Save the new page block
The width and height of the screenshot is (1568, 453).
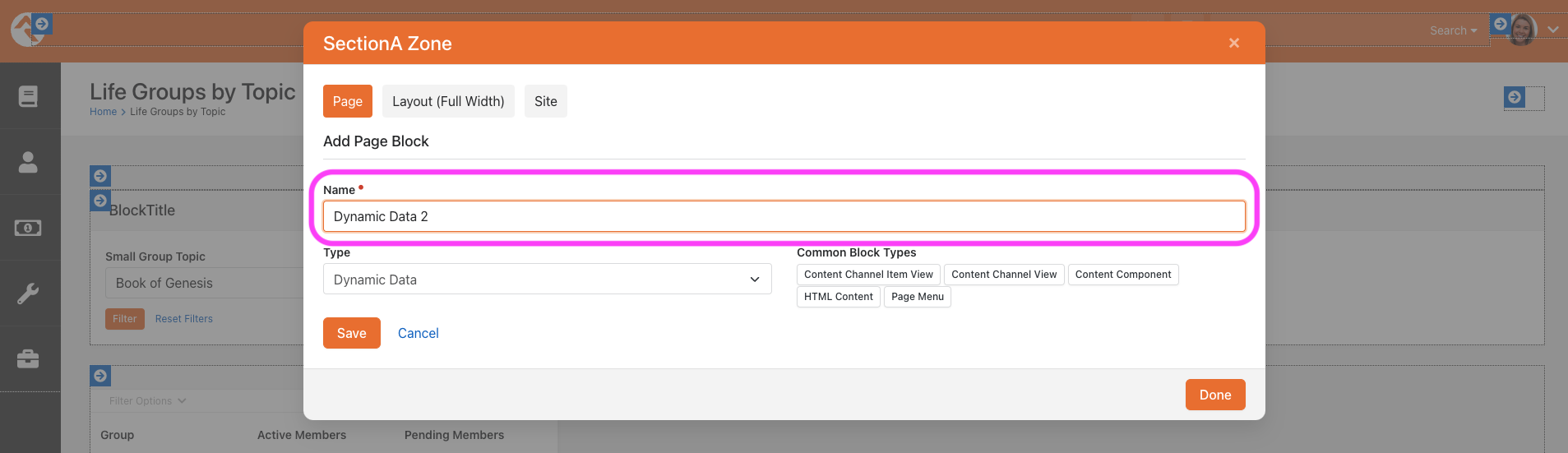352,333
